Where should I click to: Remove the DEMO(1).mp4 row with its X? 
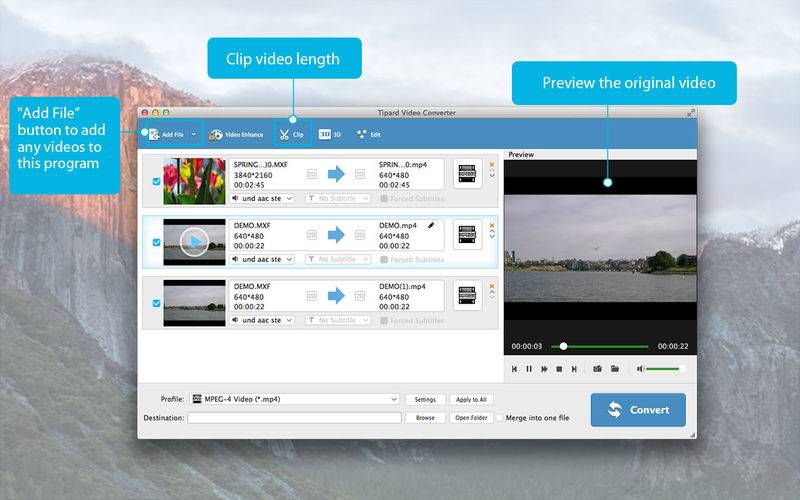coord(492,286)
